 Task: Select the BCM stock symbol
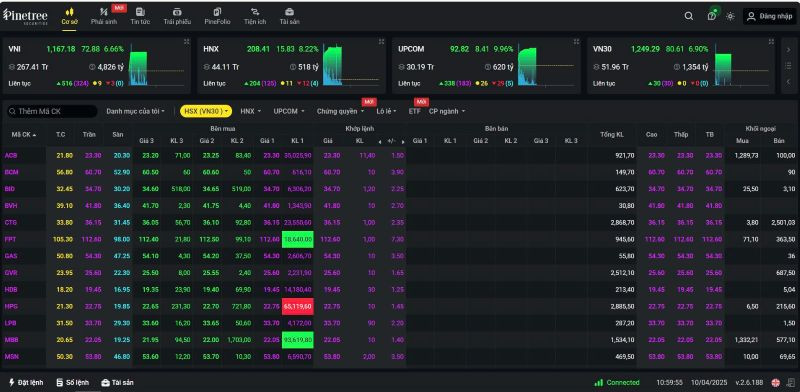11,172
